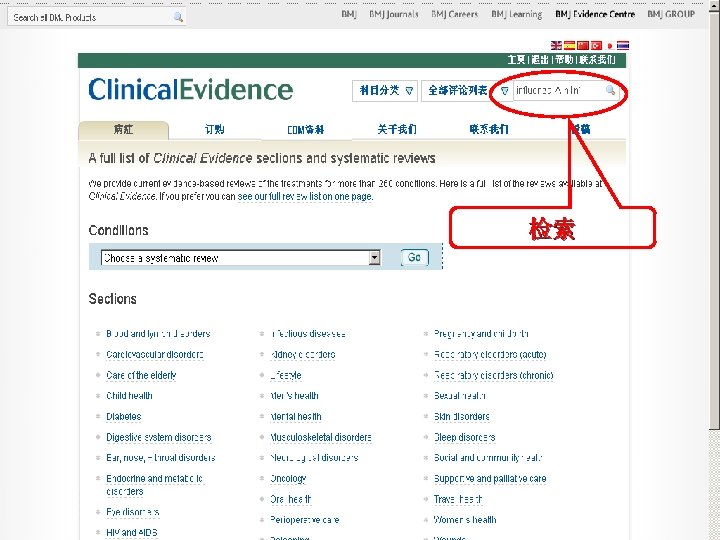Open Lifestyle section

pos(286,375)
